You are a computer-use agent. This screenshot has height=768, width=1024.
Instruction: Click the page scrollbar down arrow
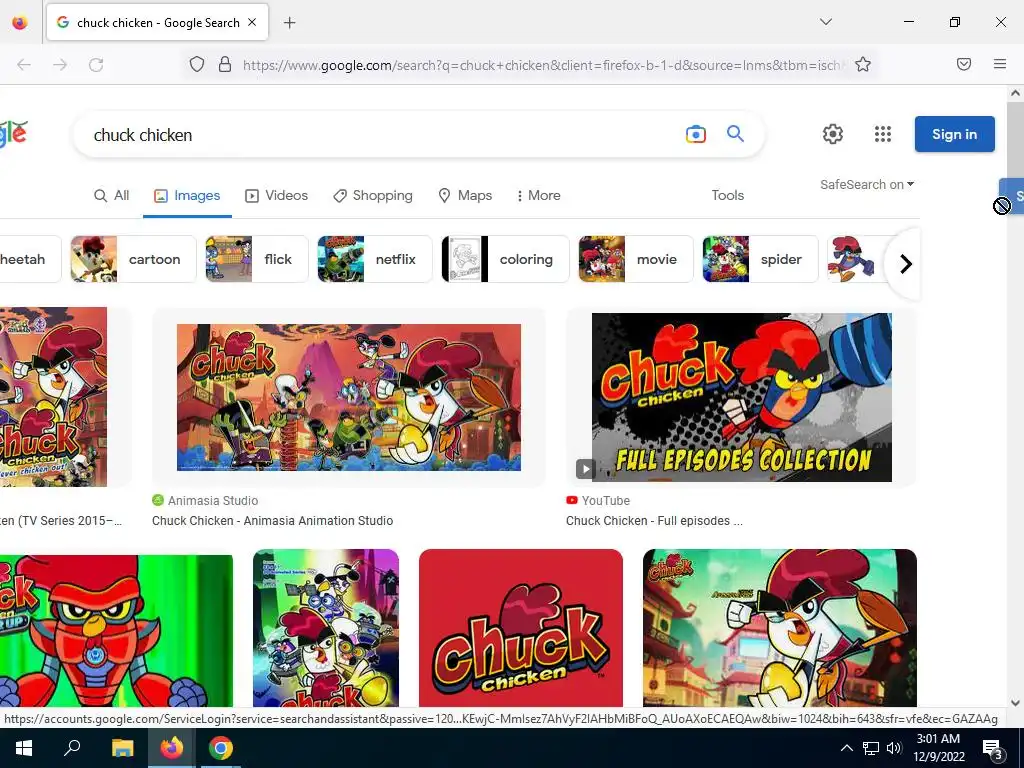[1016, 703]
